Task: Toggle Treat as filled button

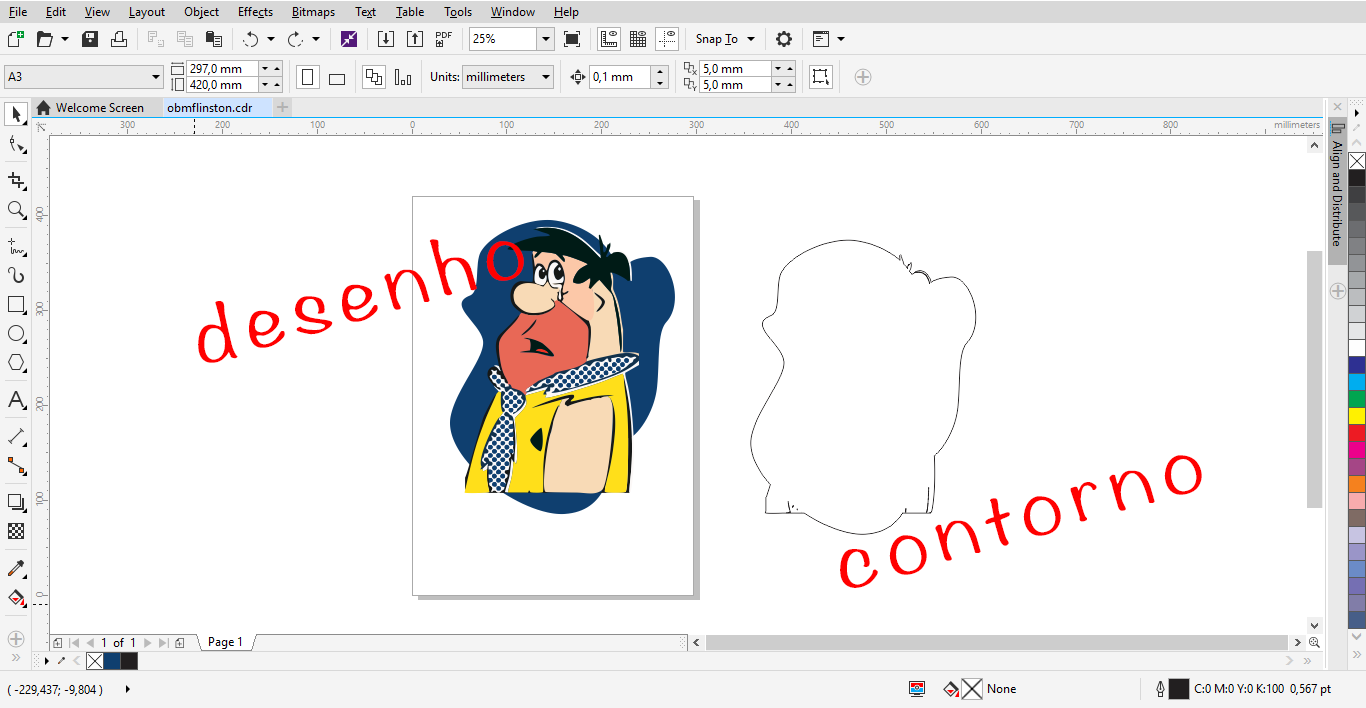Action: [820, 77]
